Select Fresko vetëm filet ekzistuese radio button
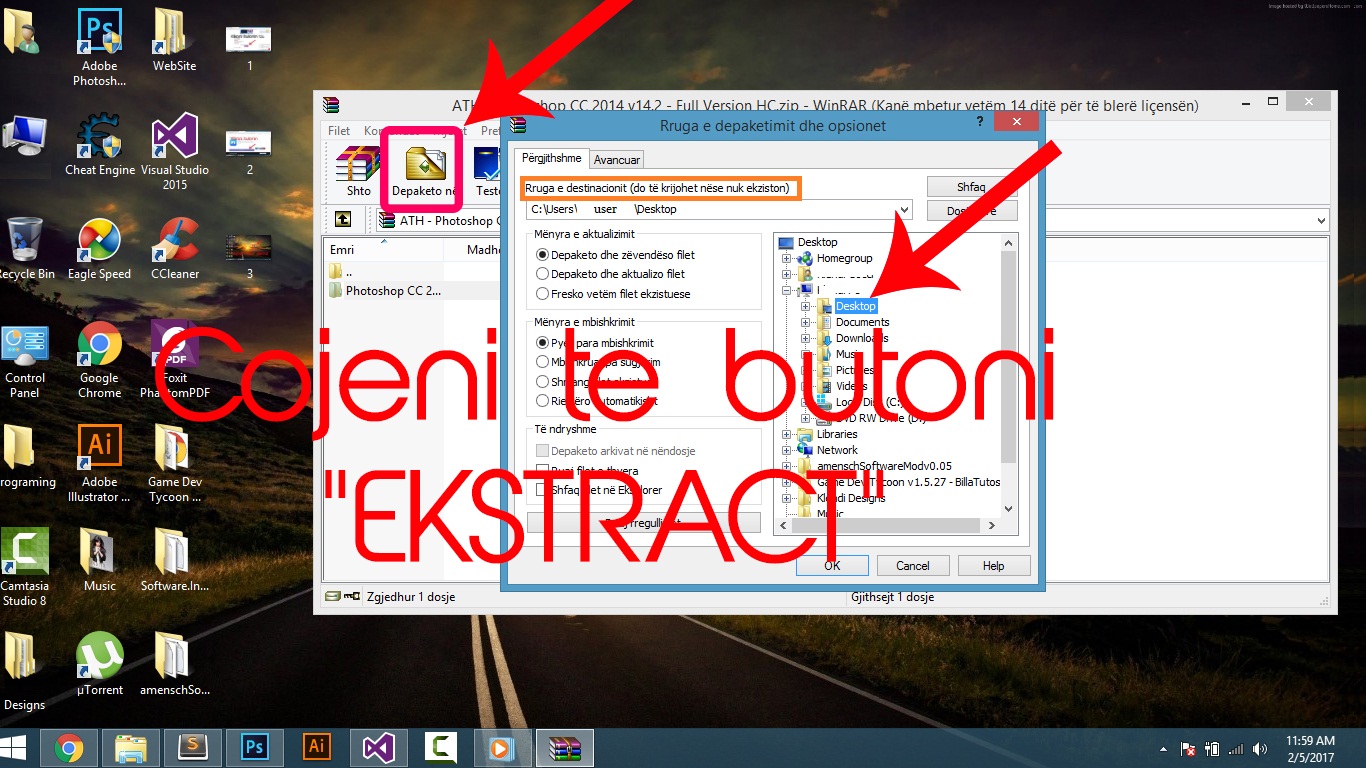This screenshot has height=768, width=1366. (x=542, y=294)
